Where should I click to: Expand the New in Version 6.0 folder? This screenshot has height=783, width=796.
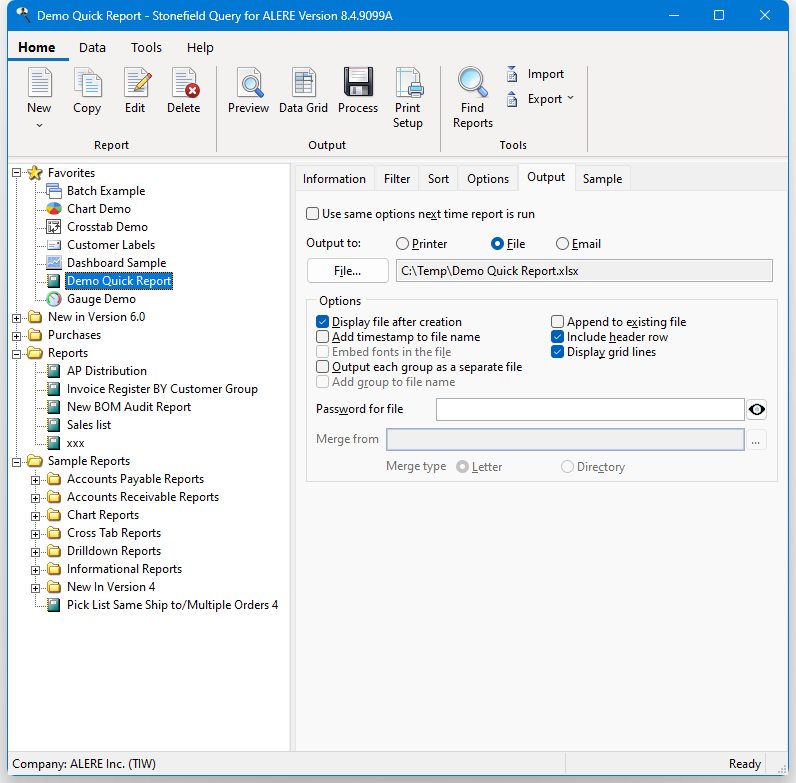coord(17,318)
